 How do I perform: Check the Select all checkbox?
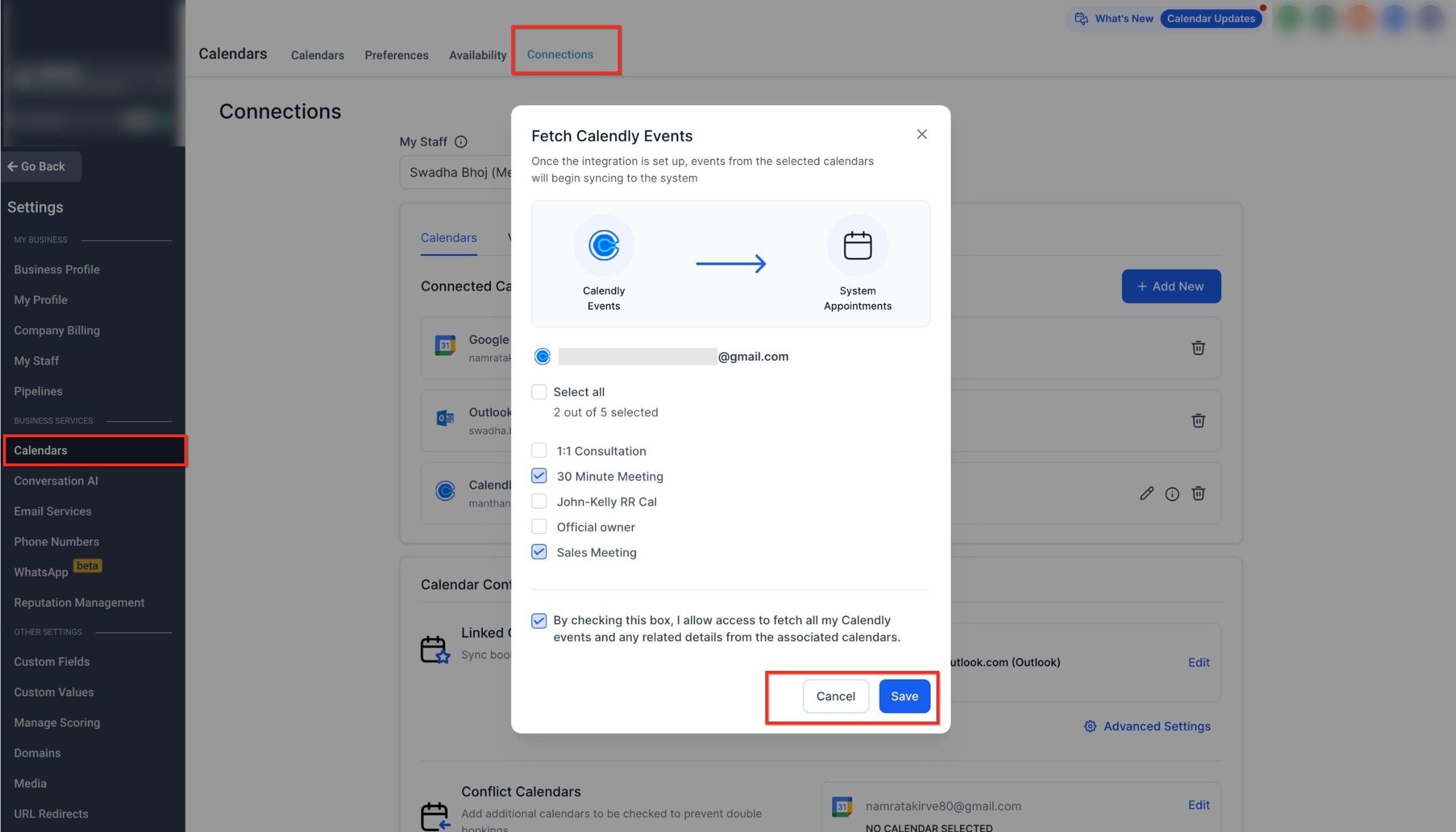[539, 392]
